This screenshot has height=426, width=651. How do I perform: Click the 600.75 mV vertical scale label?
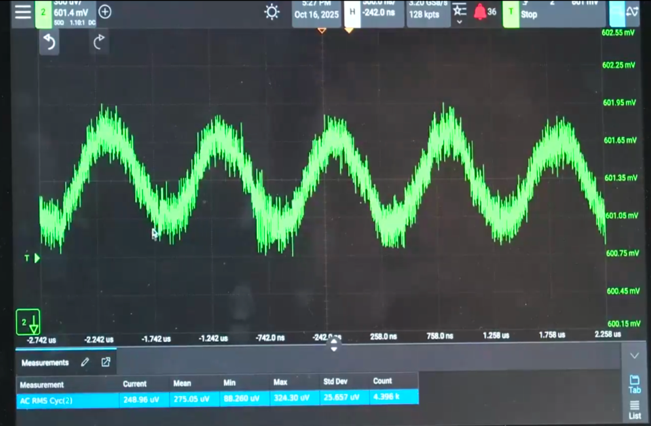point(622,253)
